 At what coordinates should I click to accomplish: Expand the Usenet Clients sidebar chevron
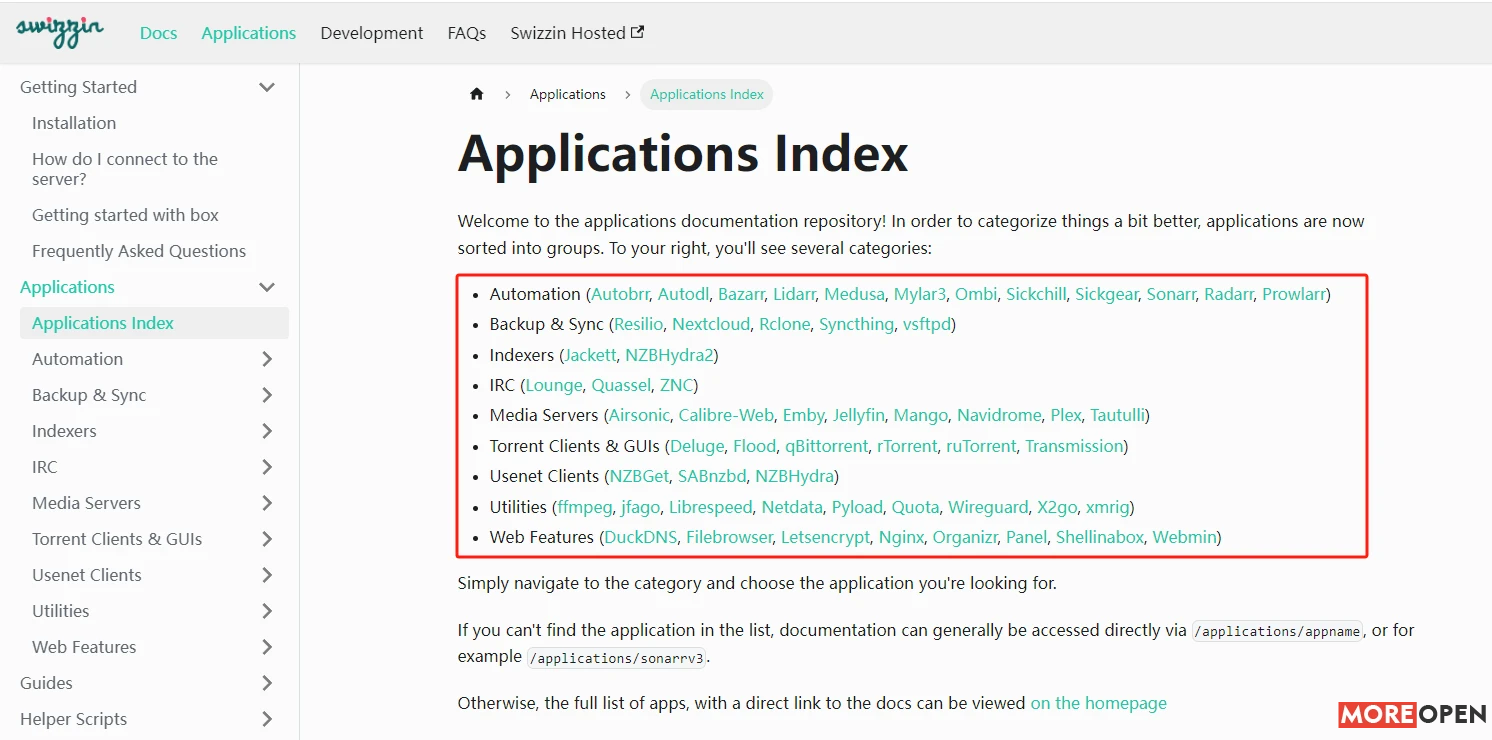pos(267,575)
